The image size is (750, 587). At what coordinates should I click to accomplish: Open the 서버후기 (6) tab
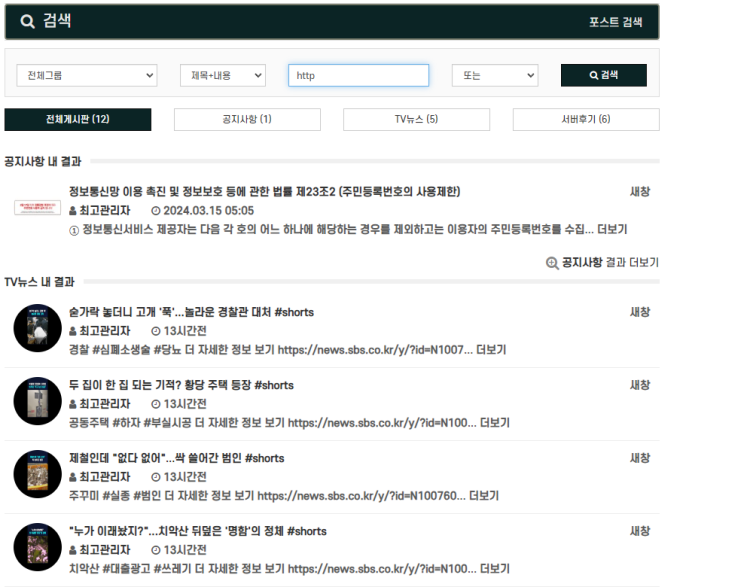pos(586,120)
